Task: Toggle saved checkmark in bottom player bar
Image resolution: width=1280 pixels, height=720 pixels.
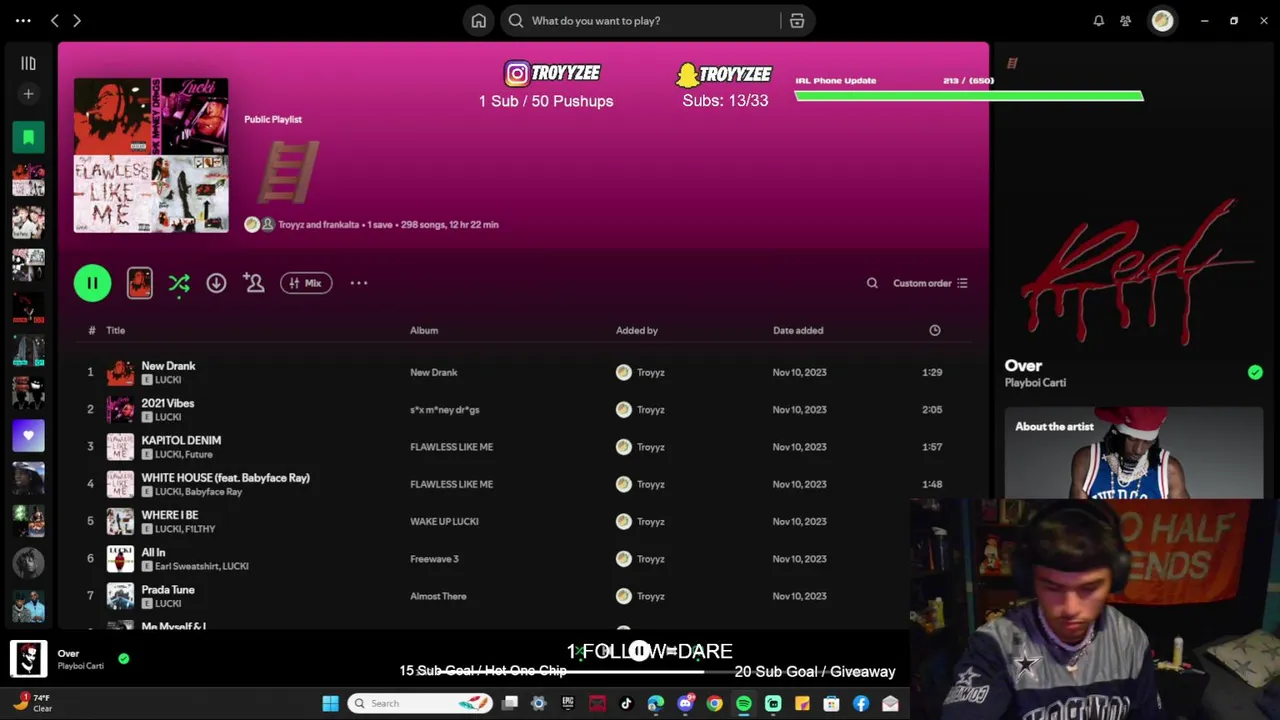Action: click(124, 659)
